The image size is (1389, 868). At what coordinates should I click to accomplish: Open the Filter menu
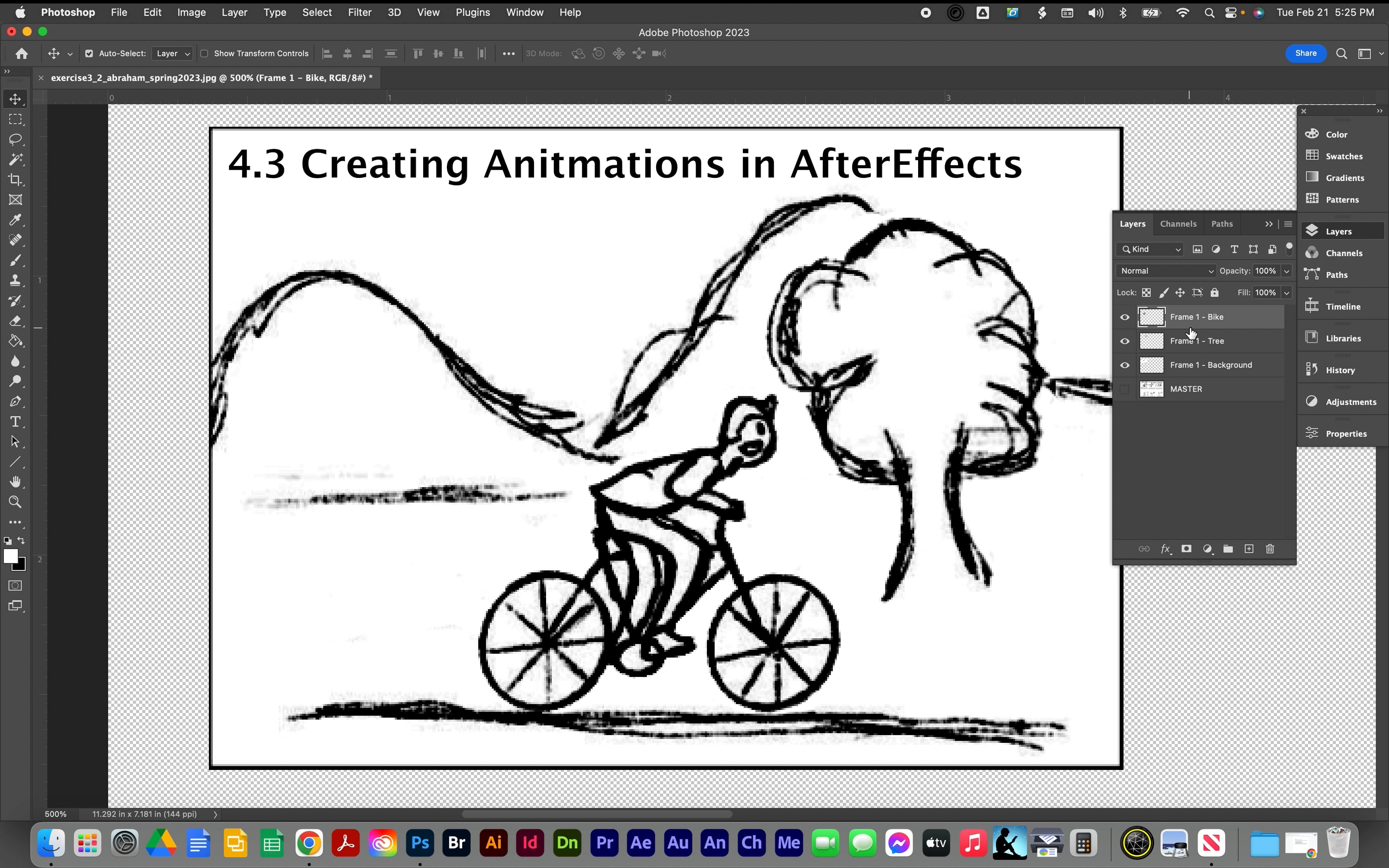[360, 12]
